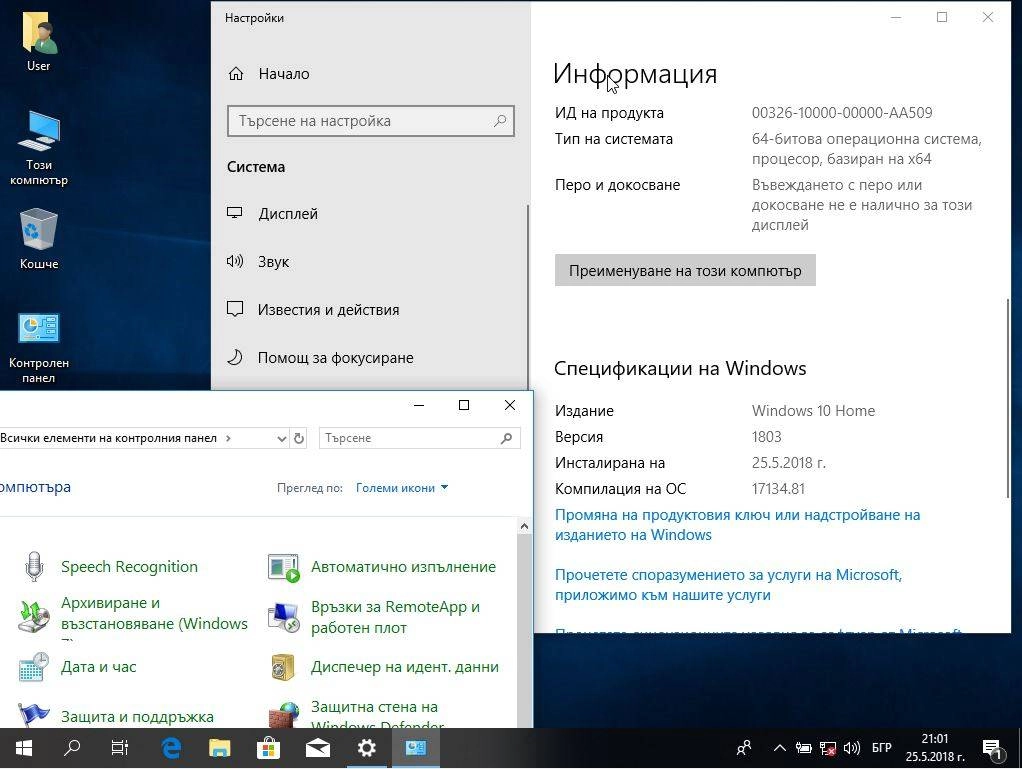This screenshot has height=769, width=1022.
Task: Switch БГР input language indicator
Action: tap(881, 747)
